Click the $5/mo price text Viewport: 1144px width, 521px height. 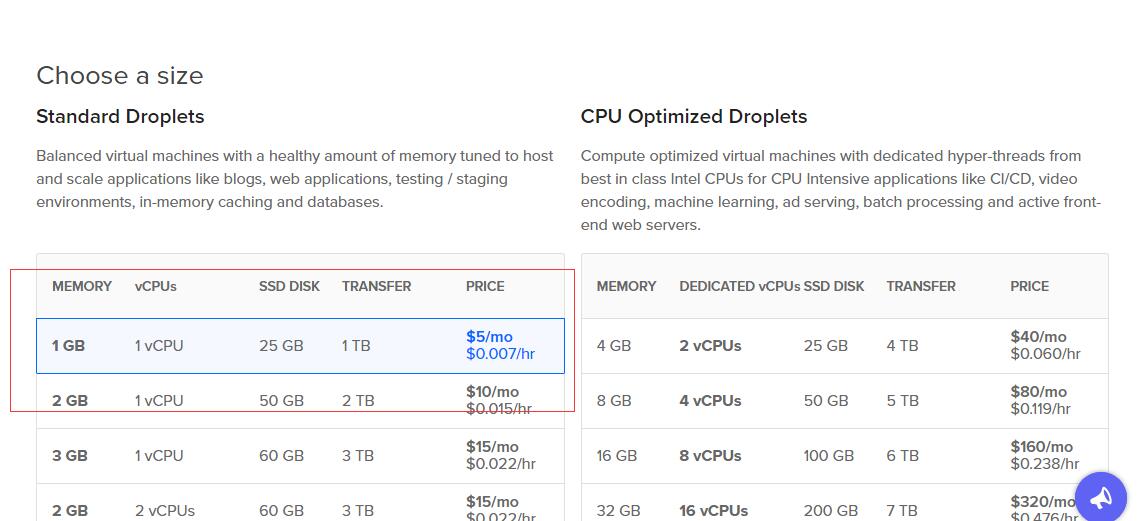[x=489, y=337]
